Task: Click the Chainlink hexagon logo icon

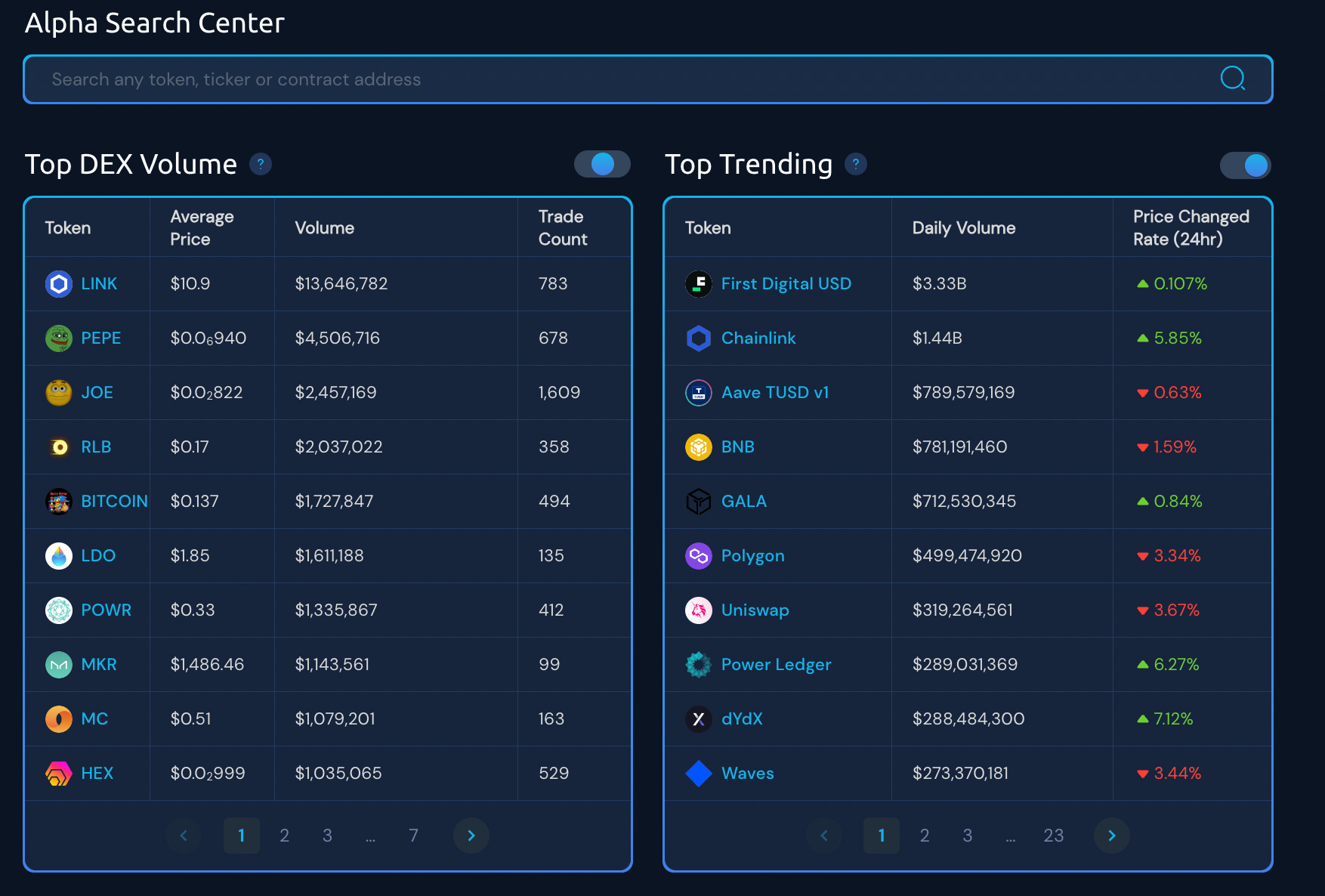Action: tap(699, 338)
